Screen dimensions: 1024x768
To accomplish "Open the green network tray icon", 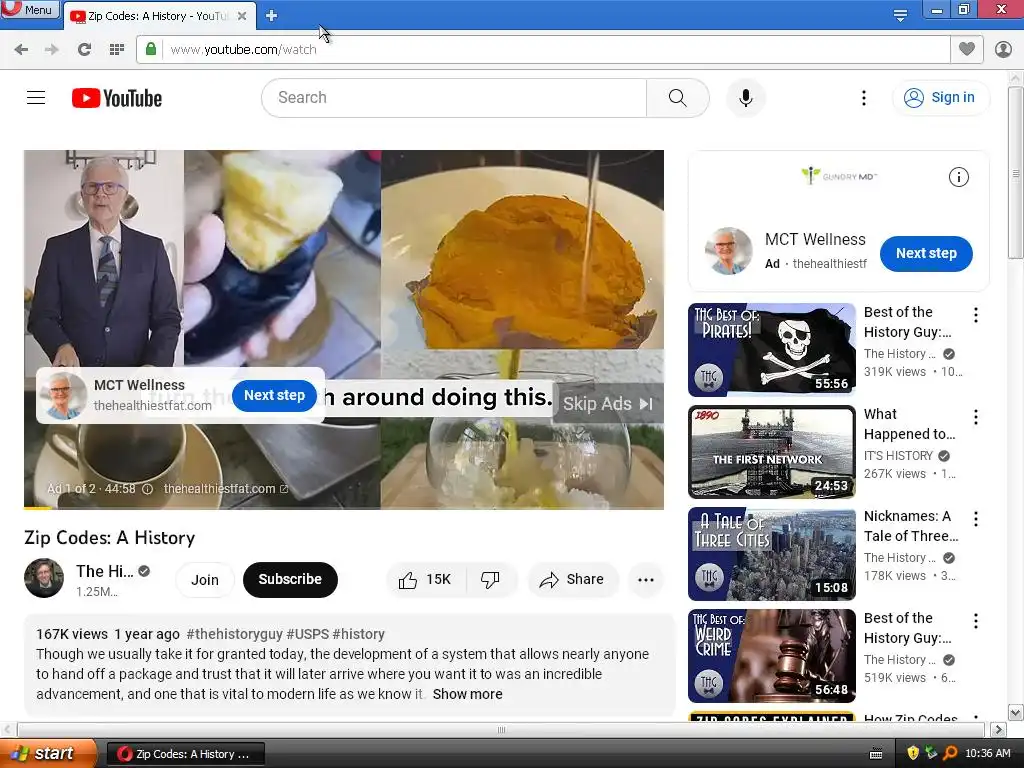I will 931,754.
